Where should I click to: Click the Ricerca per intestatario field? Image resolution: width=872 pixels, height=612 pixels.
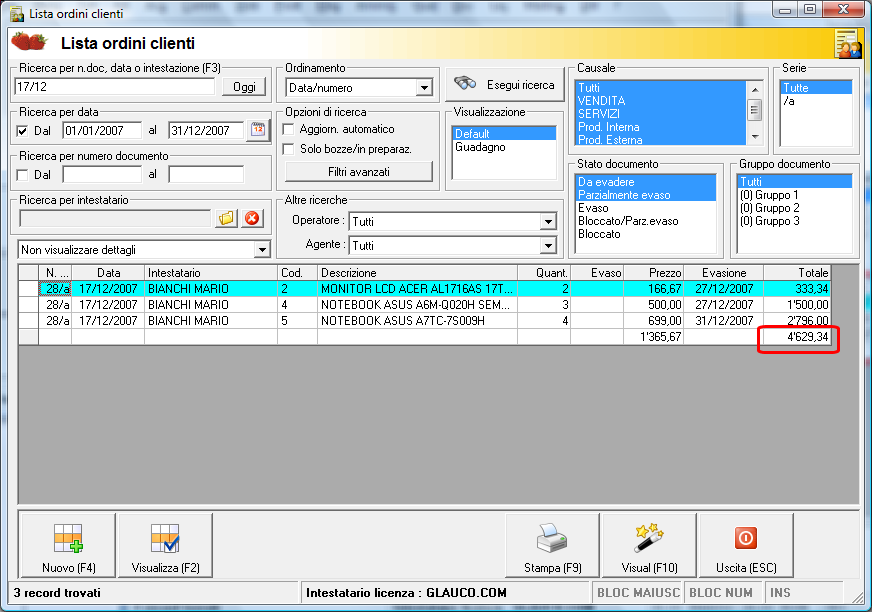click(115, 219)
